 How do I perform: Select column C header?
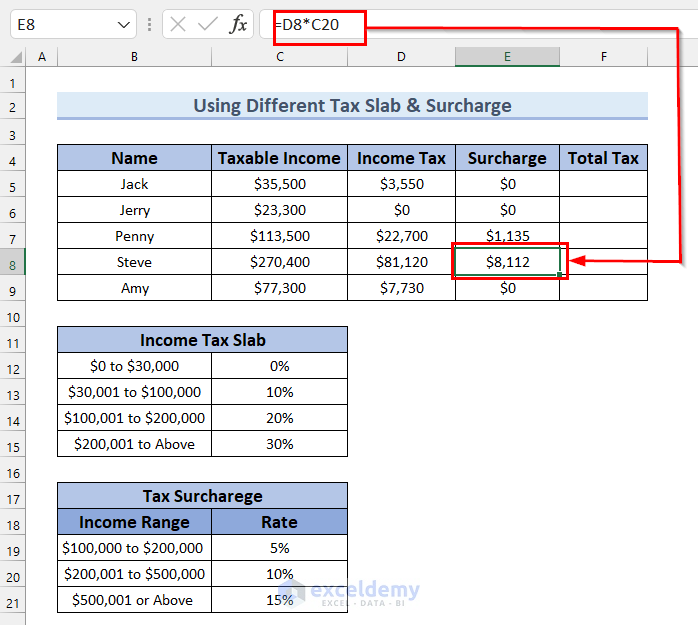click(280, 57)
